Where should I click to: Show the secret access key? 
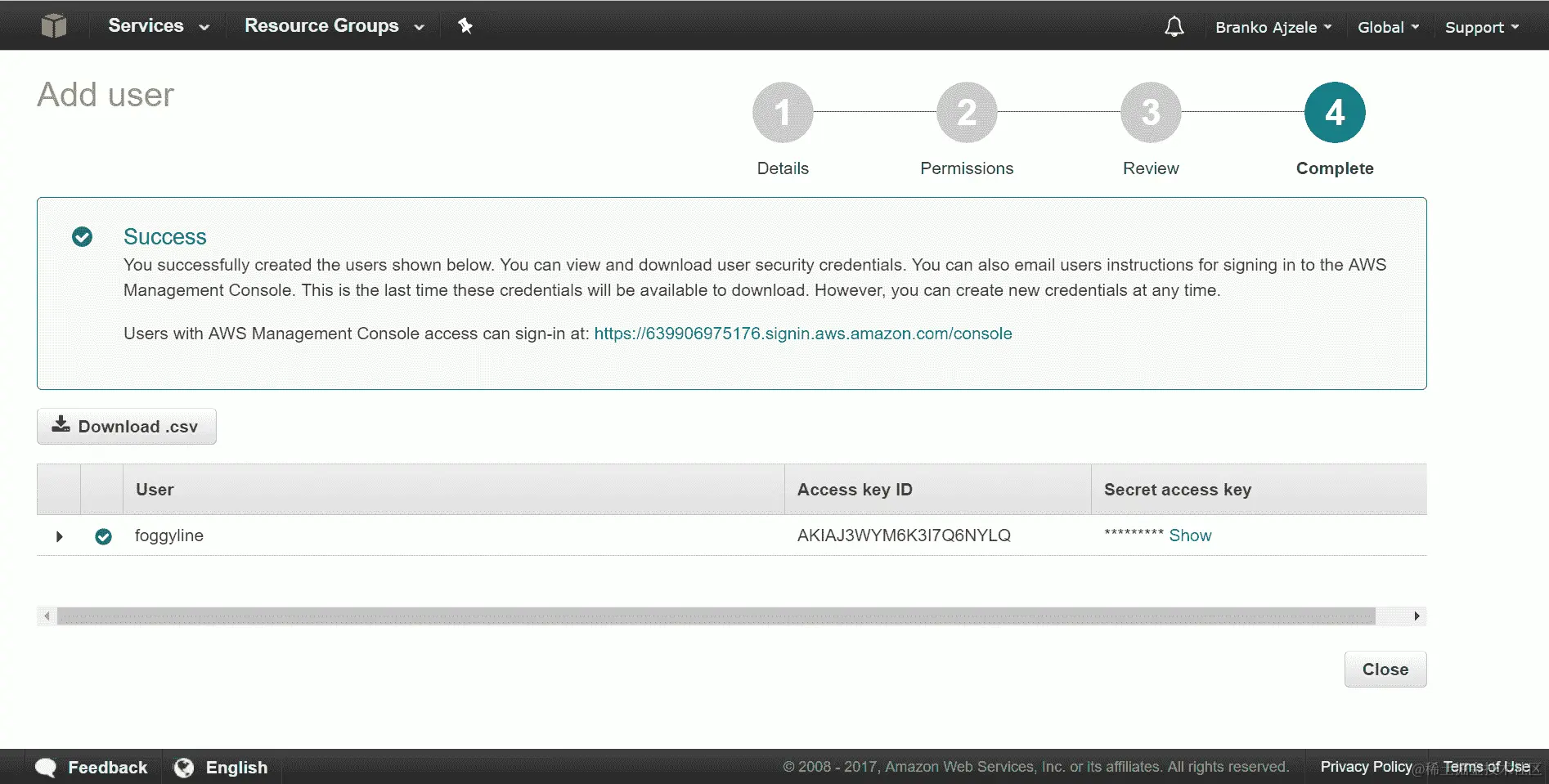[x=1190, y=535]
